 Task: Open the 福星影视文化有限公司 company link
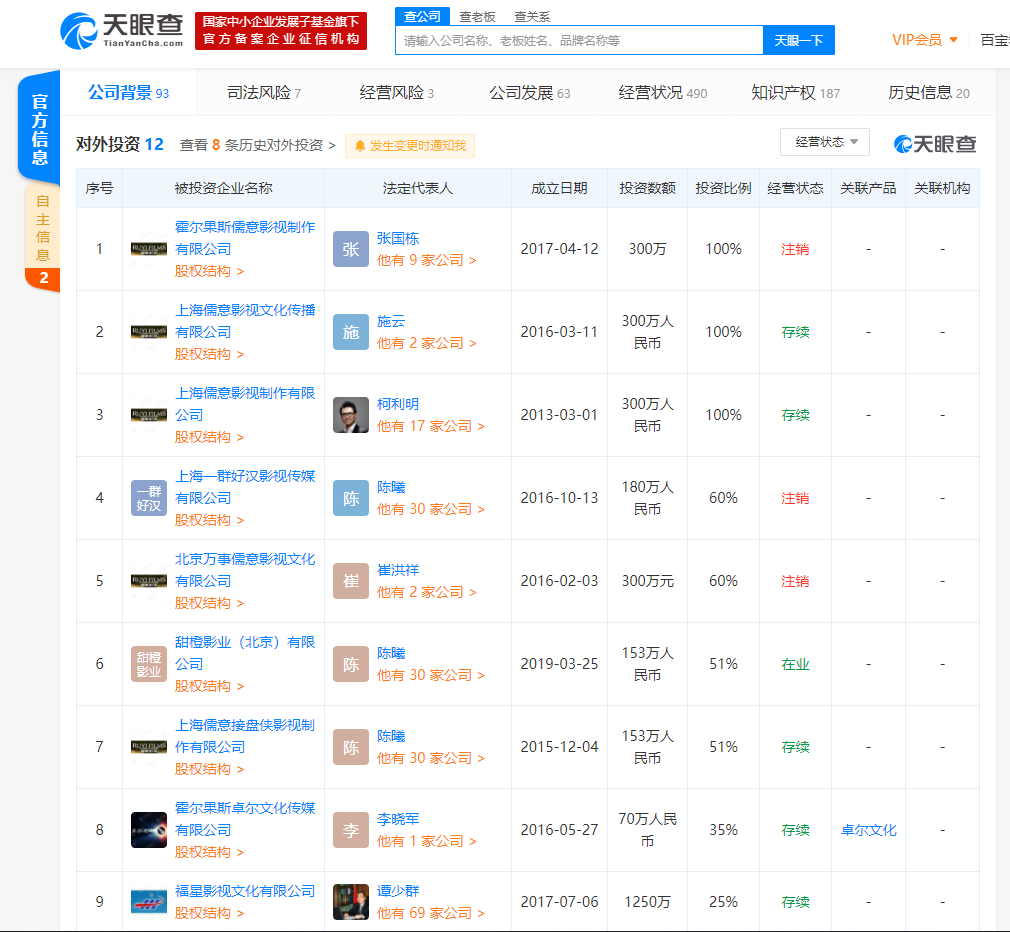coord(245,891)
